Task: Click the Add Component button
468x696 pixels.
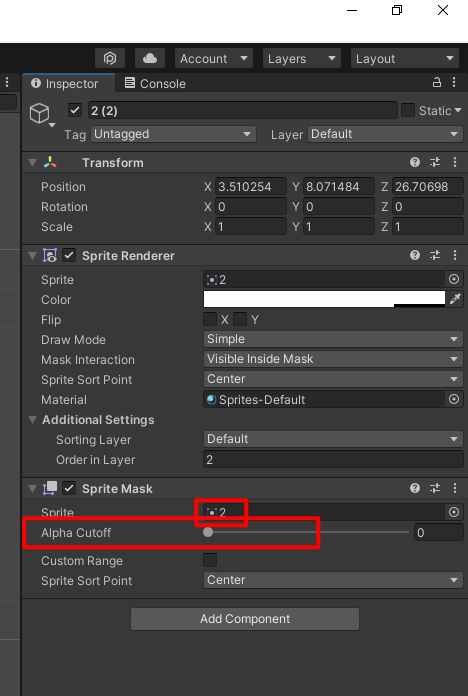Action: tap(245, 619)
